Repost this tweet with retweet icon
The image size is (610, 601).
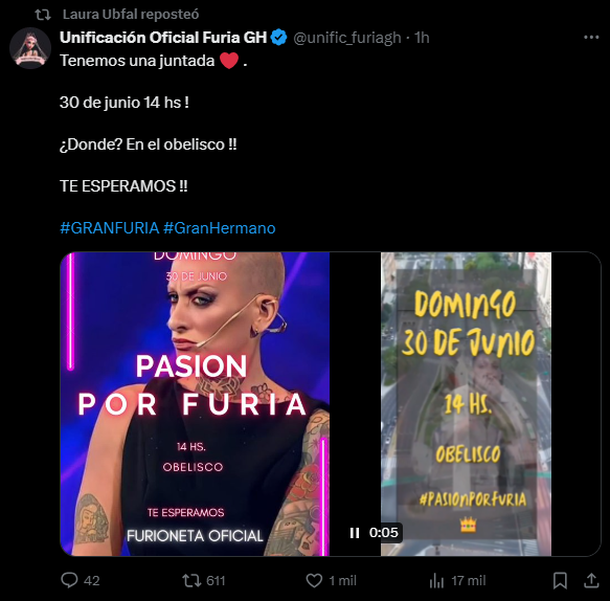191,581
